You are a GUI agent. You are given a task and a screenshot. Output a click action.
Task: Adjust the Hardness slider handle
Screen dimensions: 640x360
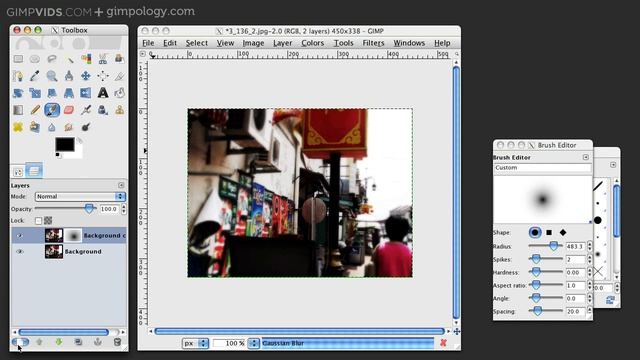[x=536, y=272]
